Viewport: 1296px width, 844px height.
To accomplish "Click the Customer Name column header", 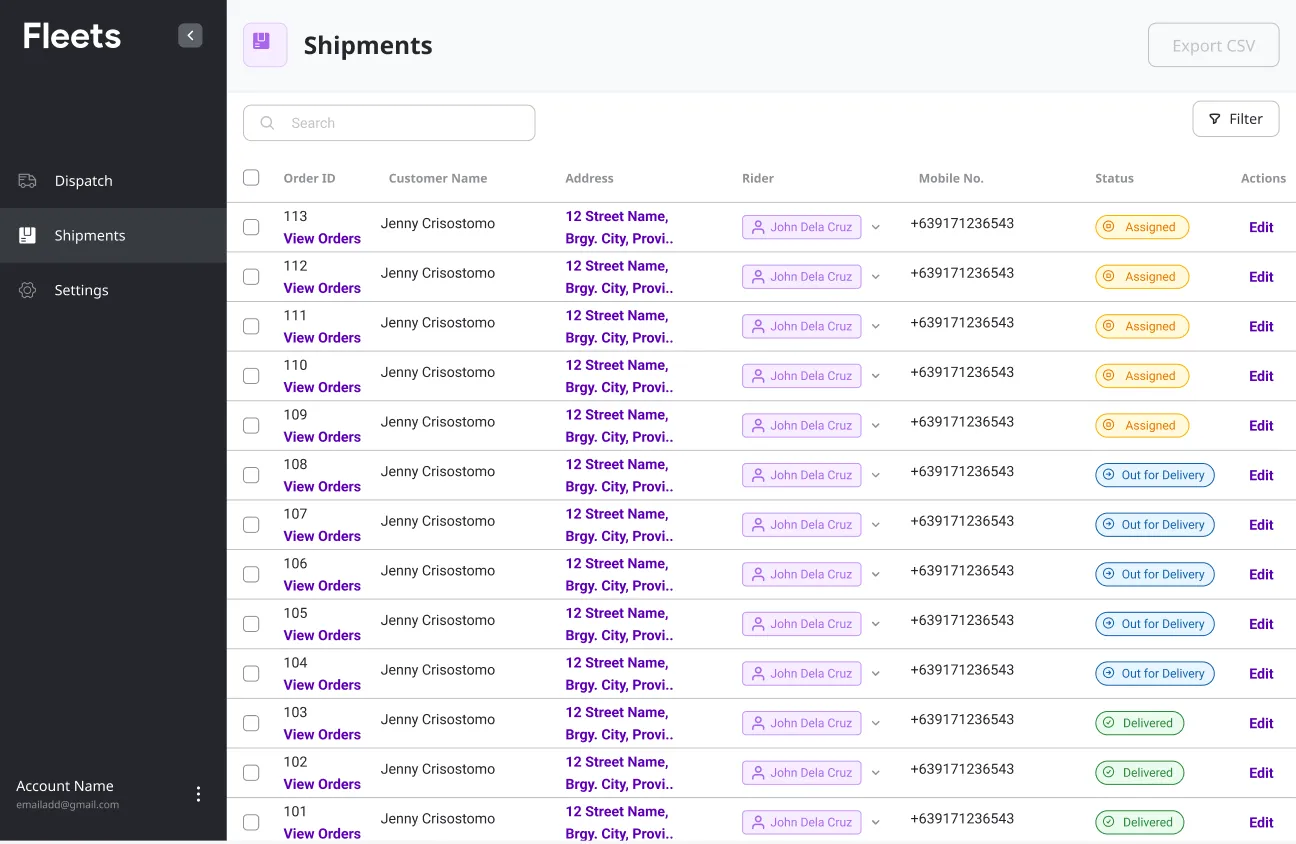I will coord(438,178).
